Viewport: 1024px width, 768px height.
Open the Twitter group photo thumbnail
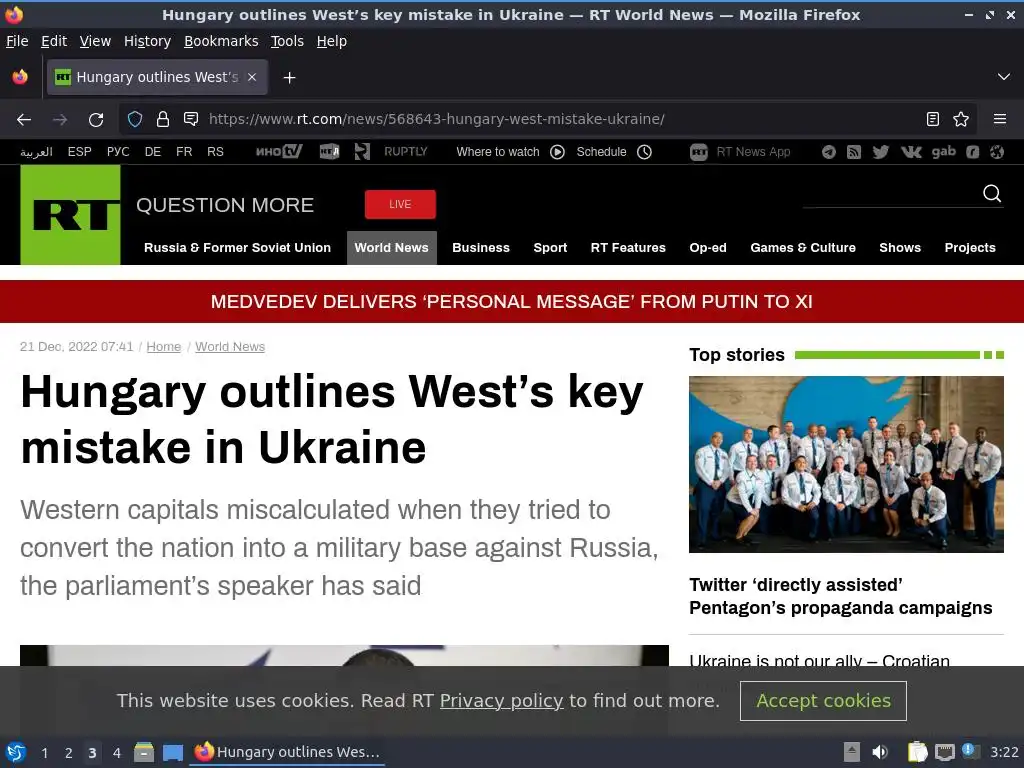click(x=846, y=464)
